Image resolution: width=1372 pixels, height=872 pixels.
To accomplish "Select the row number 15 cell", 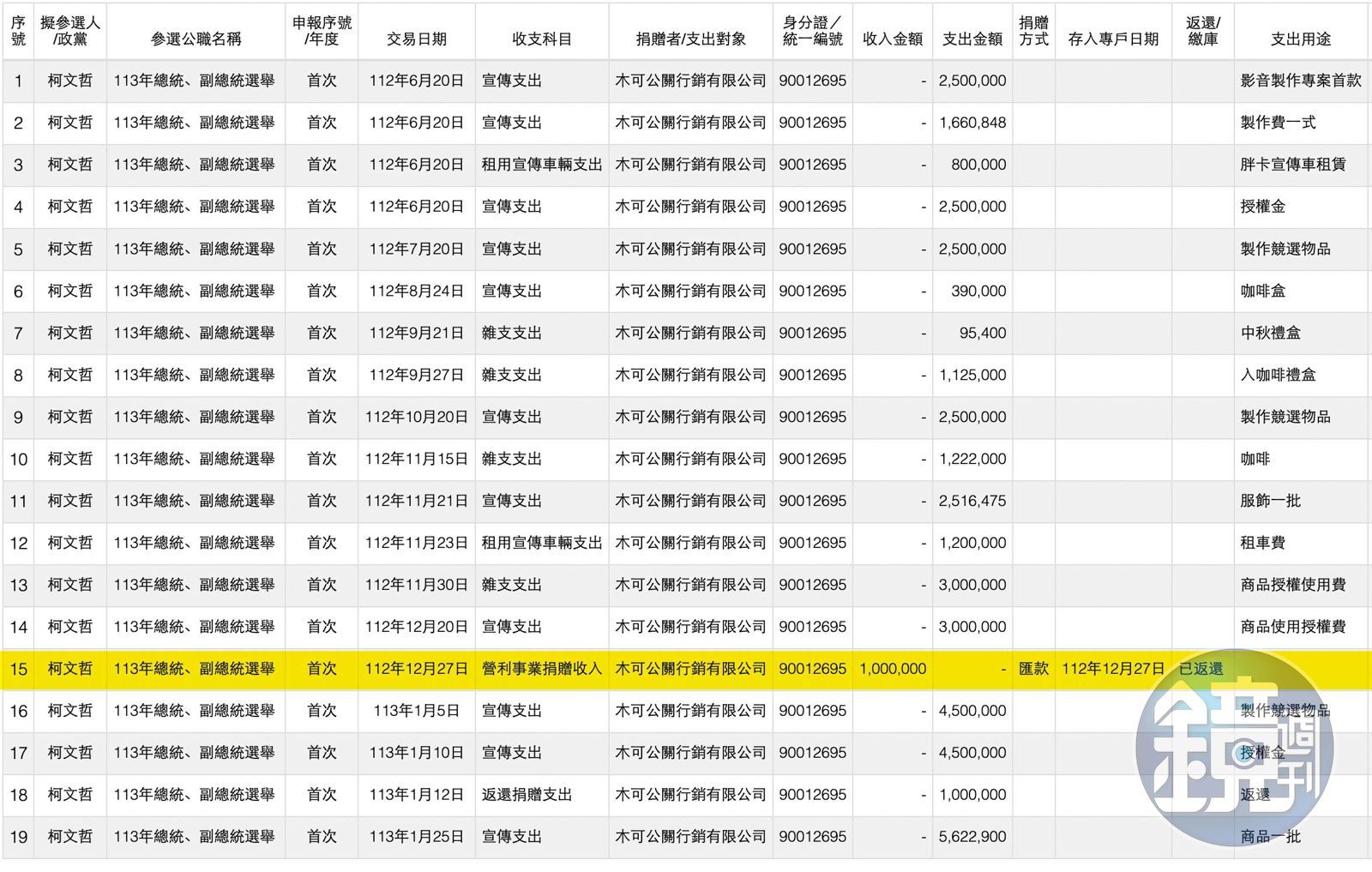I will (x=18, y=669).
